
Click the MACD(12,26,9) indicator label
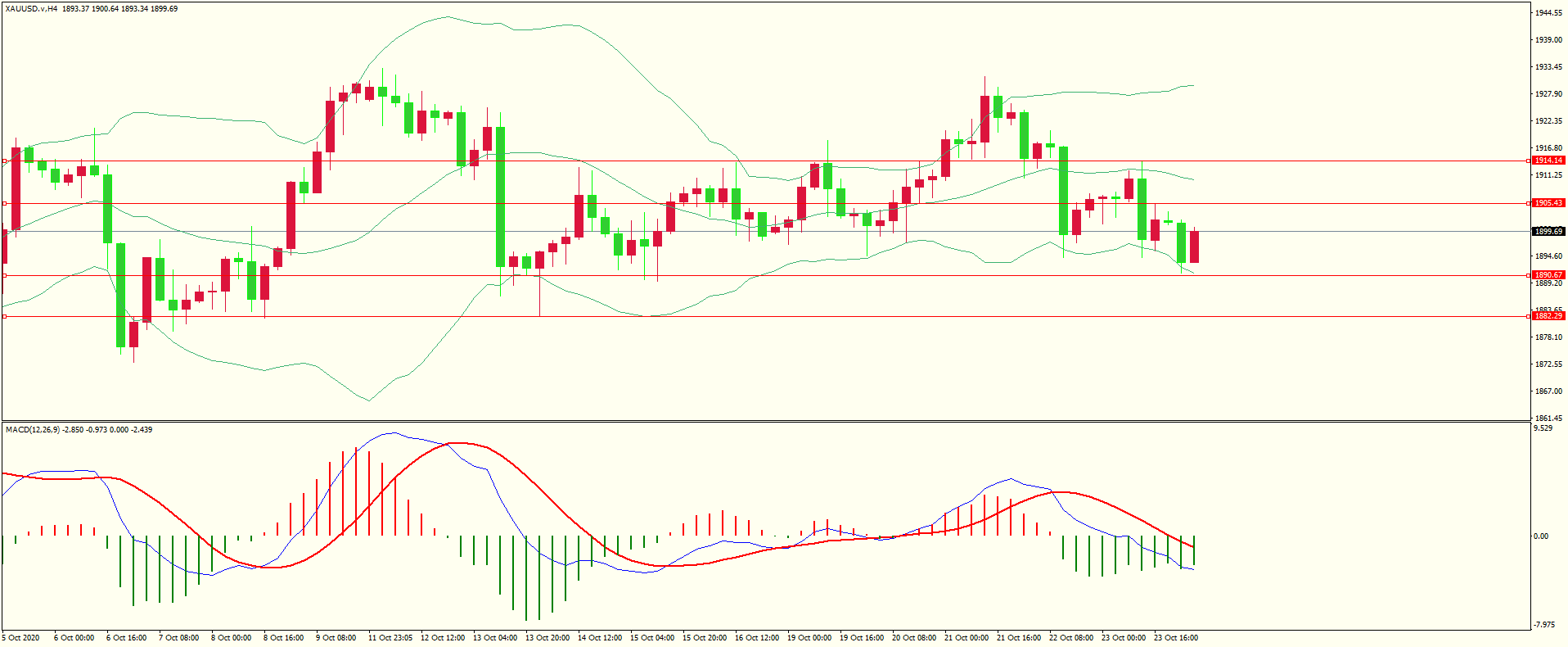(33, 429)
